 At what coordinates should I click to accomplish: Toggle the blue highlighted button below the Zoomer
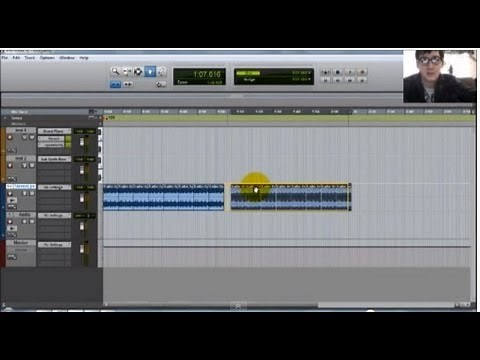click(x=115, y=84)
